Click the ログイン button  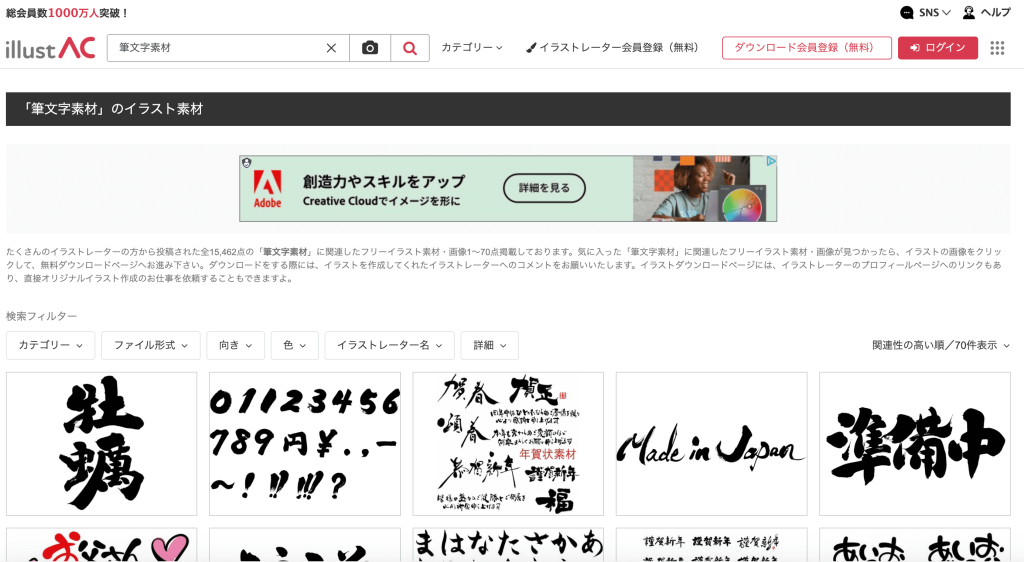click(x=938, y=48)
